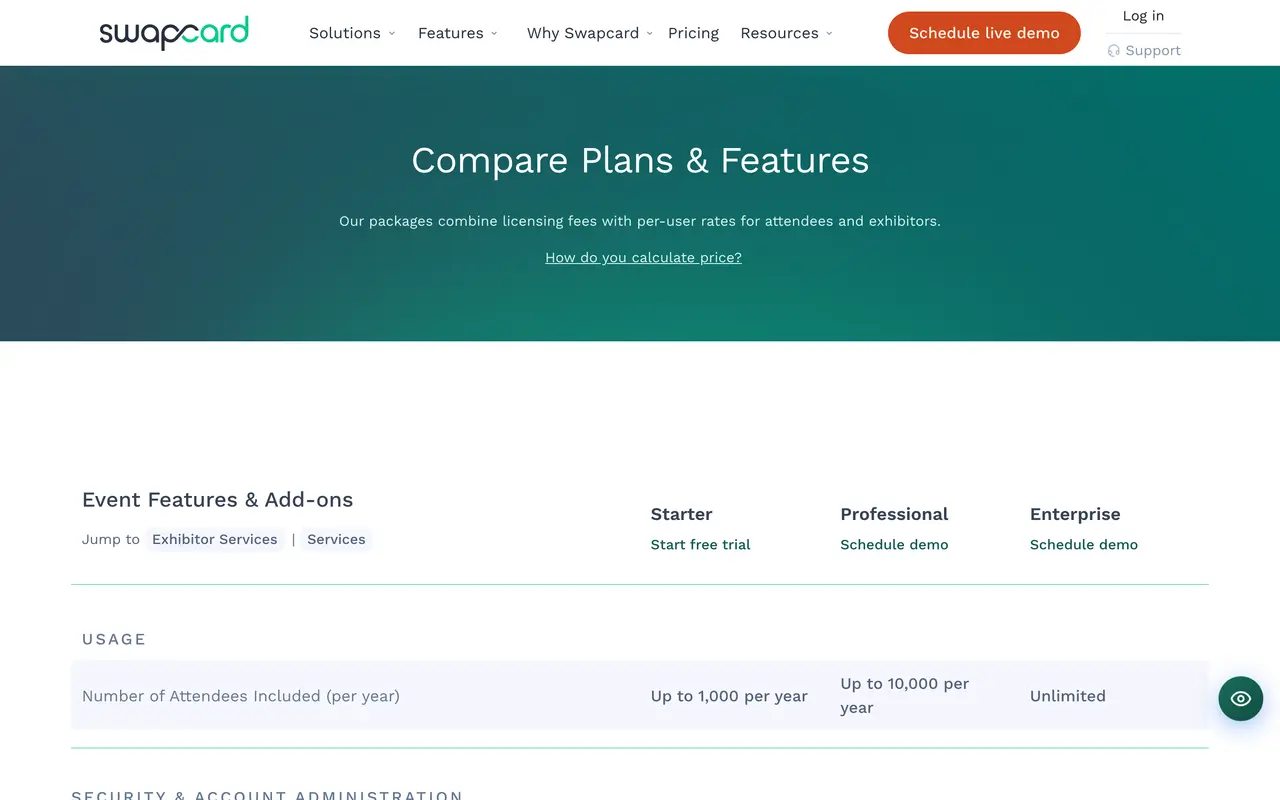Open the Why Swapcard menu
Screen dimensions: 1280x800
583,33
